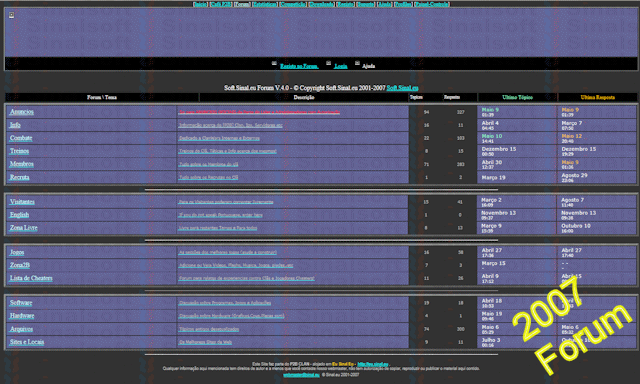Click the description link in the English row

[x=220, y=215]
